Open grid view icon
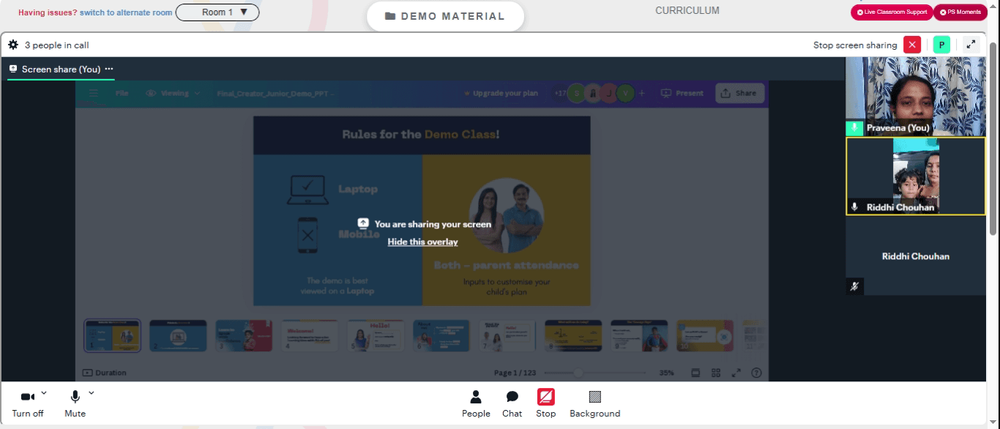Screen dimensions: 1000x429 (x=716, y=373)
